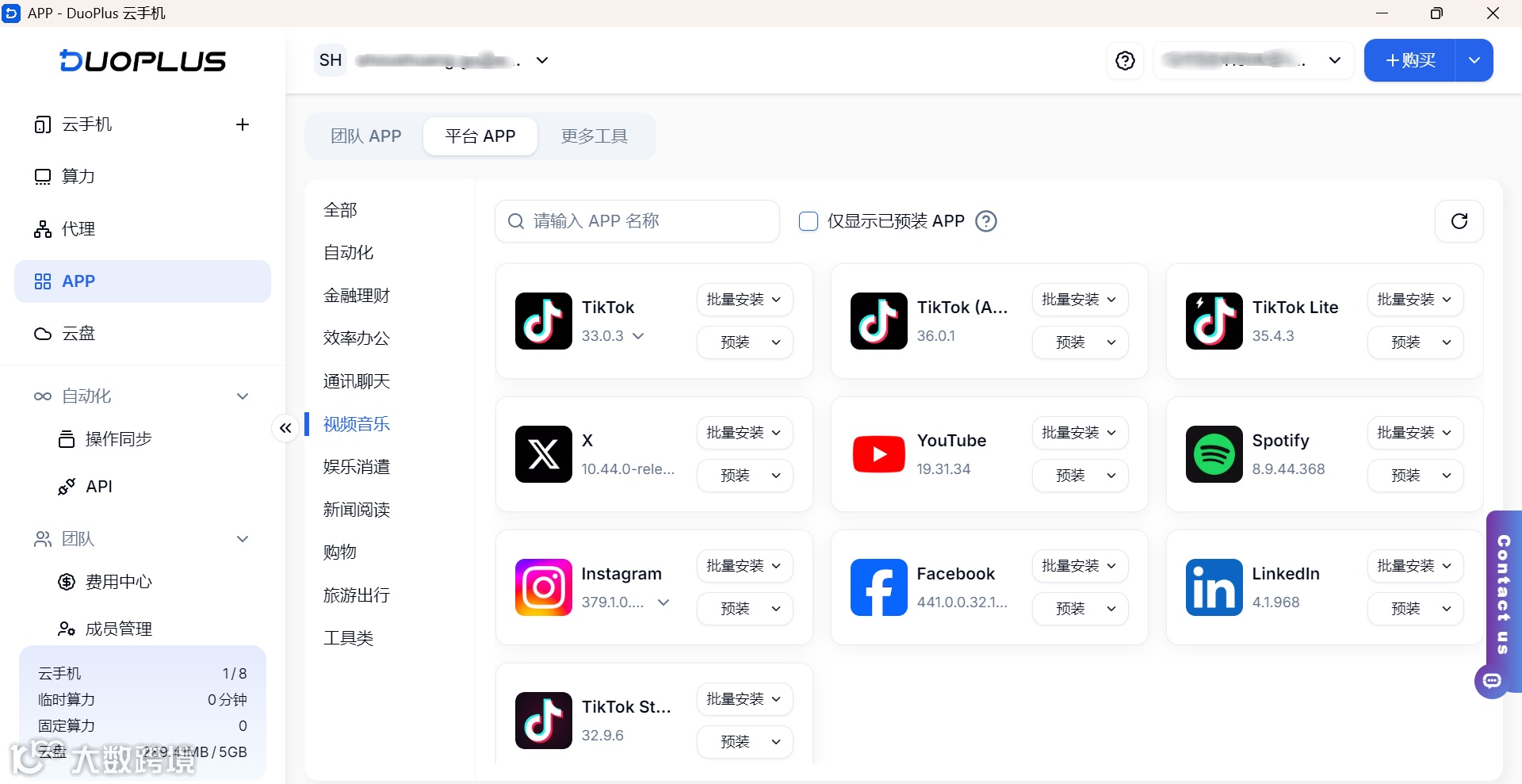
Task: Open the 批量安装 dropdown for Spotify
Action: click(1415, 433)
